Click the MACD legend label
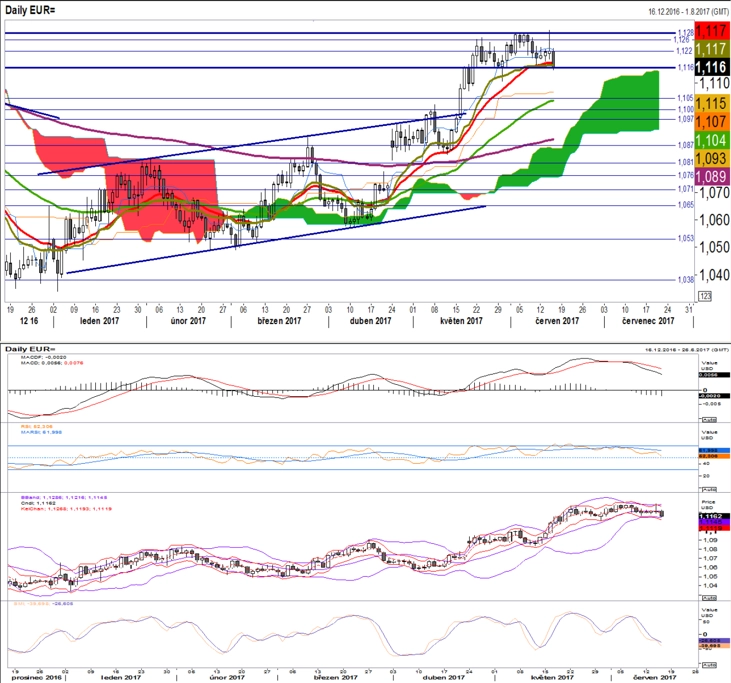Image resolution: width=731 pixels, height=683 pixels. pyautogui.click(x=52, y=362)
